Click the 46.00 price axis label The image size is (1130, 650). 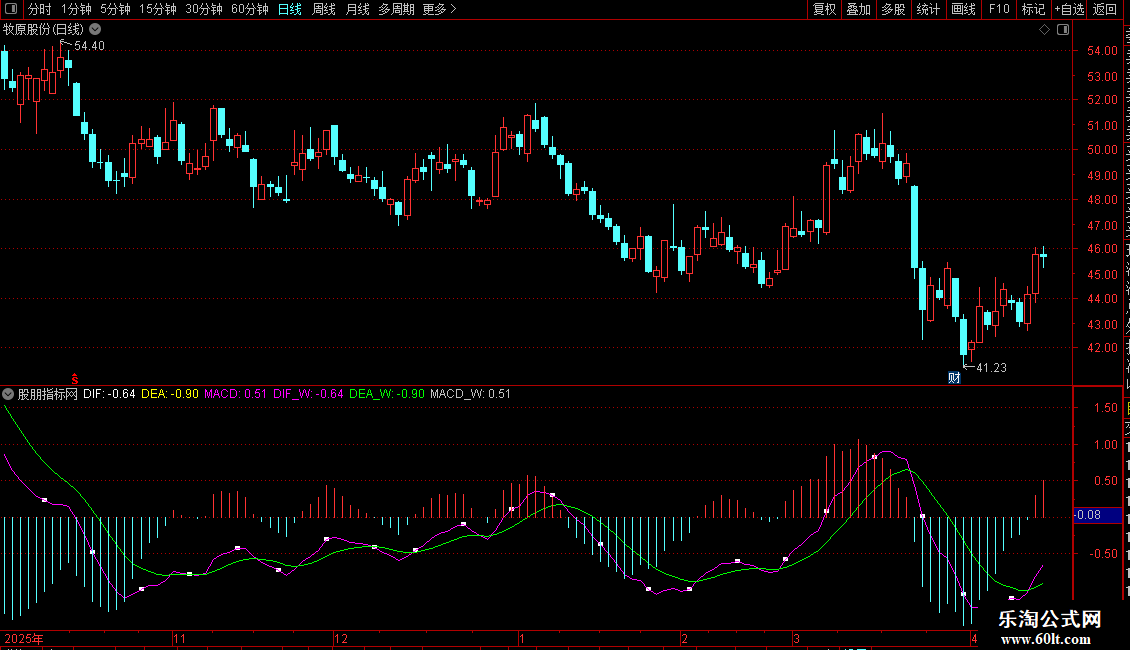(x=1102, y=249)
